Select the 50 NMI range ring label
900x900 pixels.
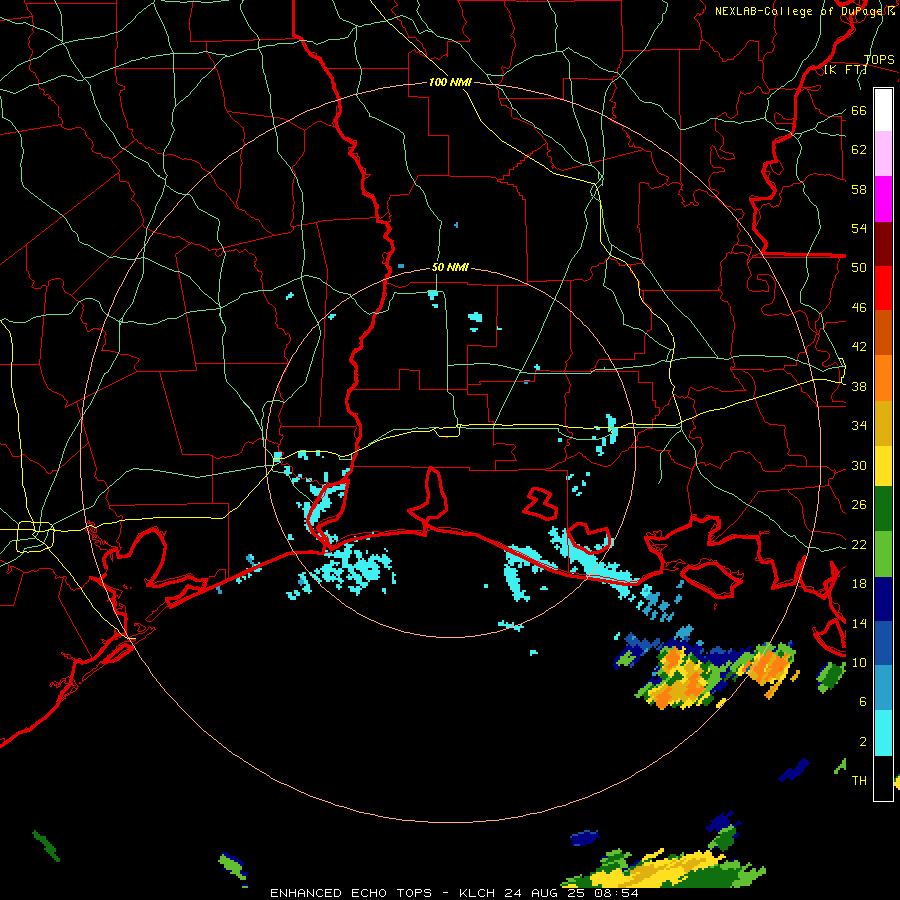coord(450,267)
